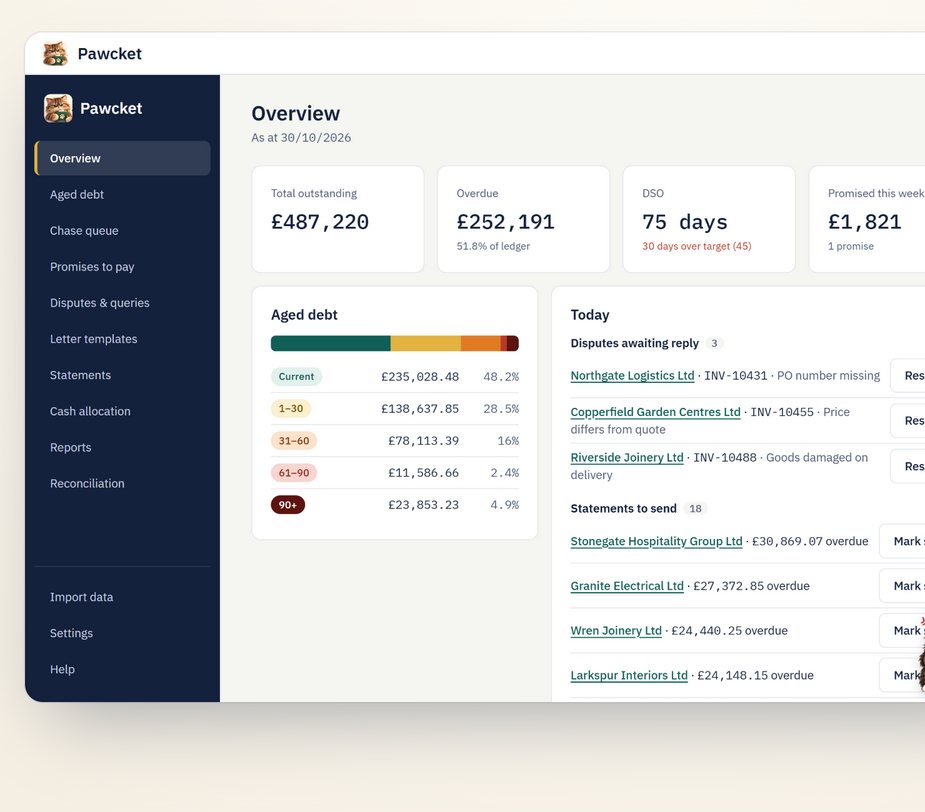This screenshot has height=812, width=925.
Task: Click the yellow 1–30 segment of aged debt bar
Action: point(425,343)
